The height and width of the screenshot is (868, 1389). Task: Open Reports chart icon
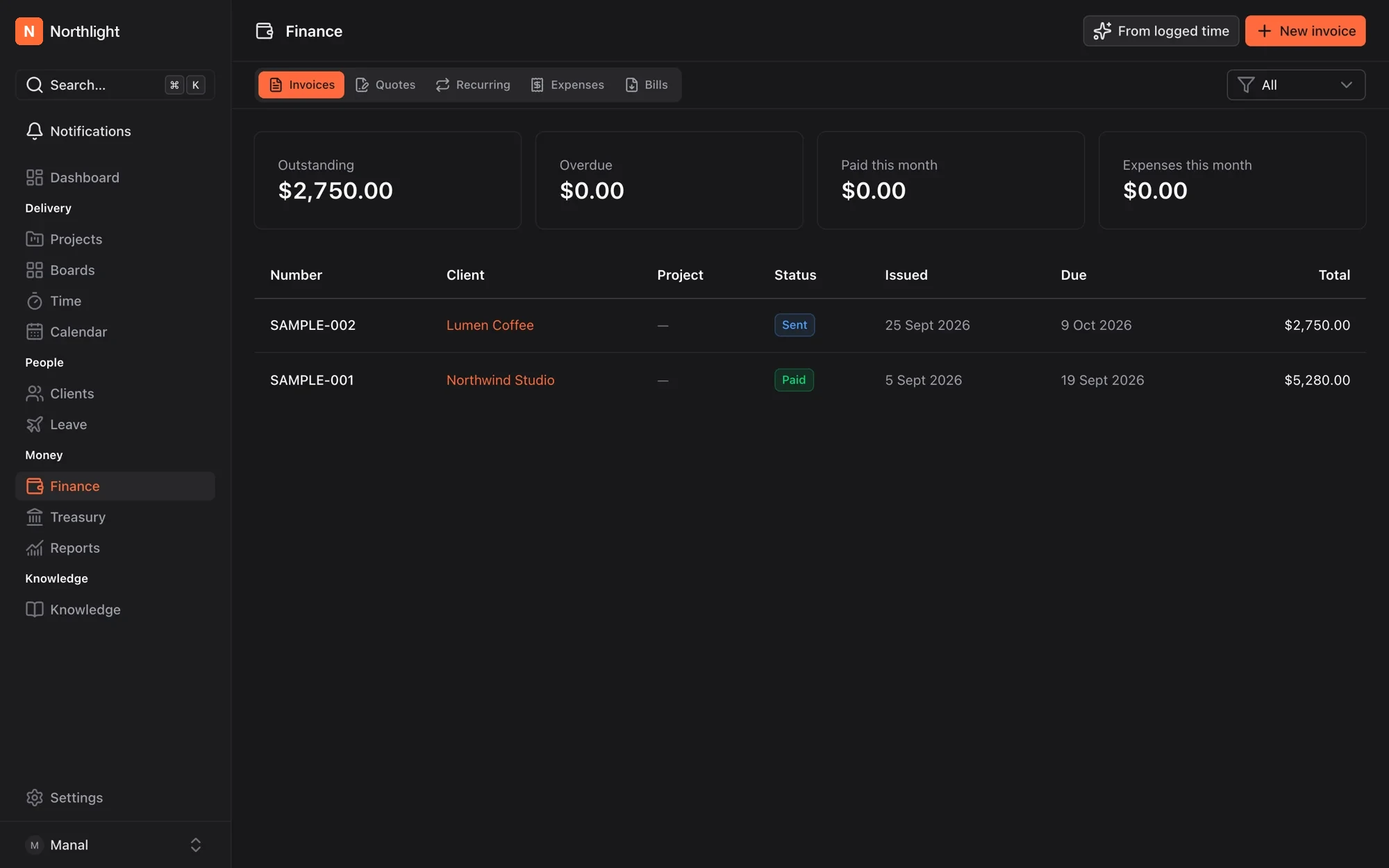pyautogui.click(x=35, y=548)
